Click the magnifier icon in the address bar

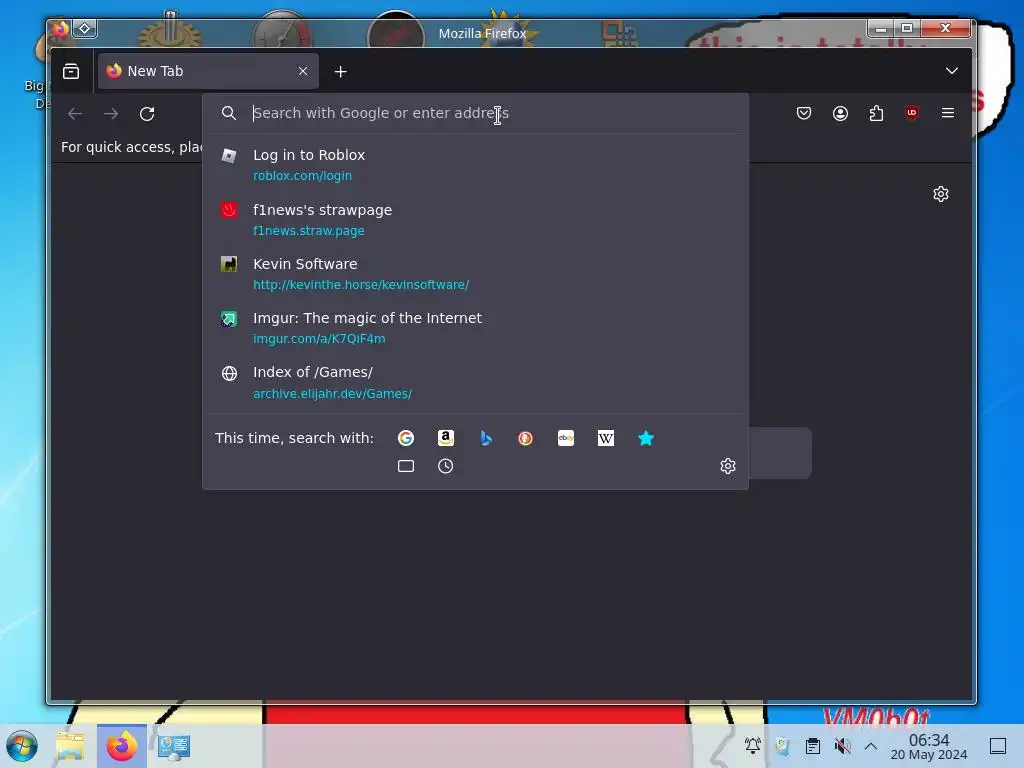pos(229,113)
